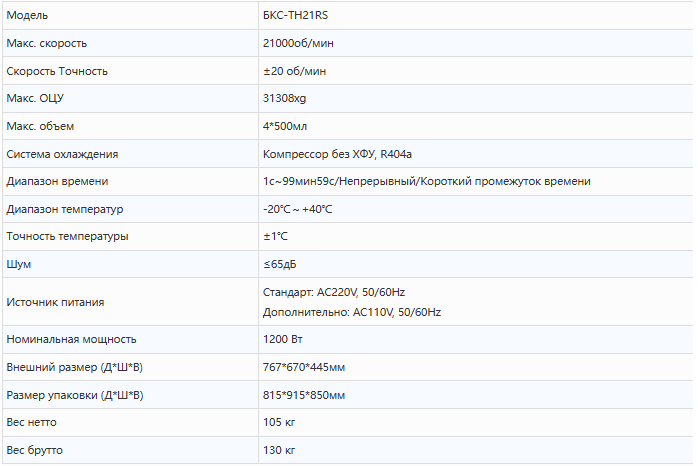Viewport: 698px width, 466px height.
Task: Select Компрессор без ХФУ, R404a text
Action: coord(337,154)
